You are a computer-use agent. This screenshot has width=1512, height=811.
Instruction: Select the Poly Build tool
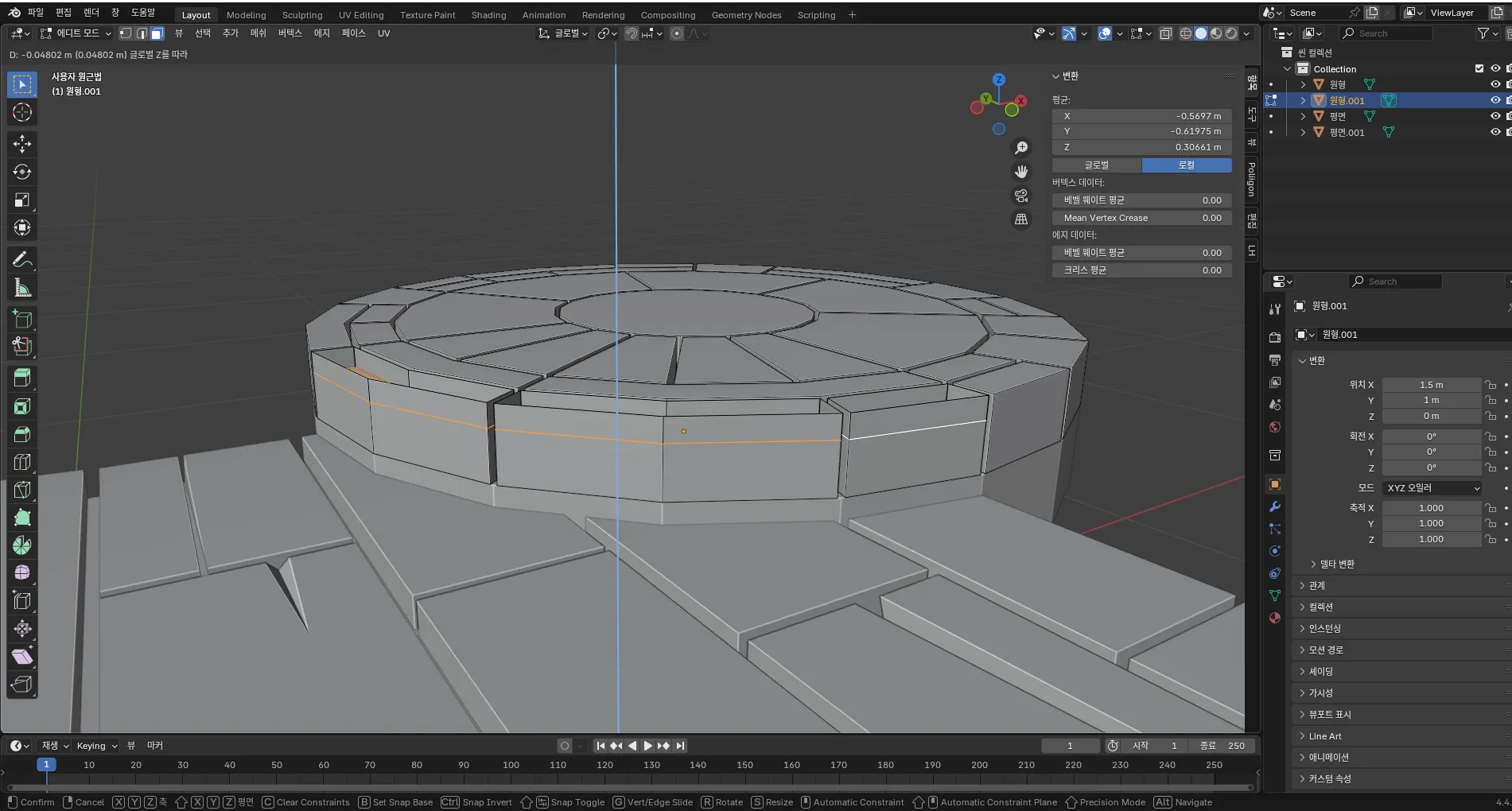click(22, 518)
